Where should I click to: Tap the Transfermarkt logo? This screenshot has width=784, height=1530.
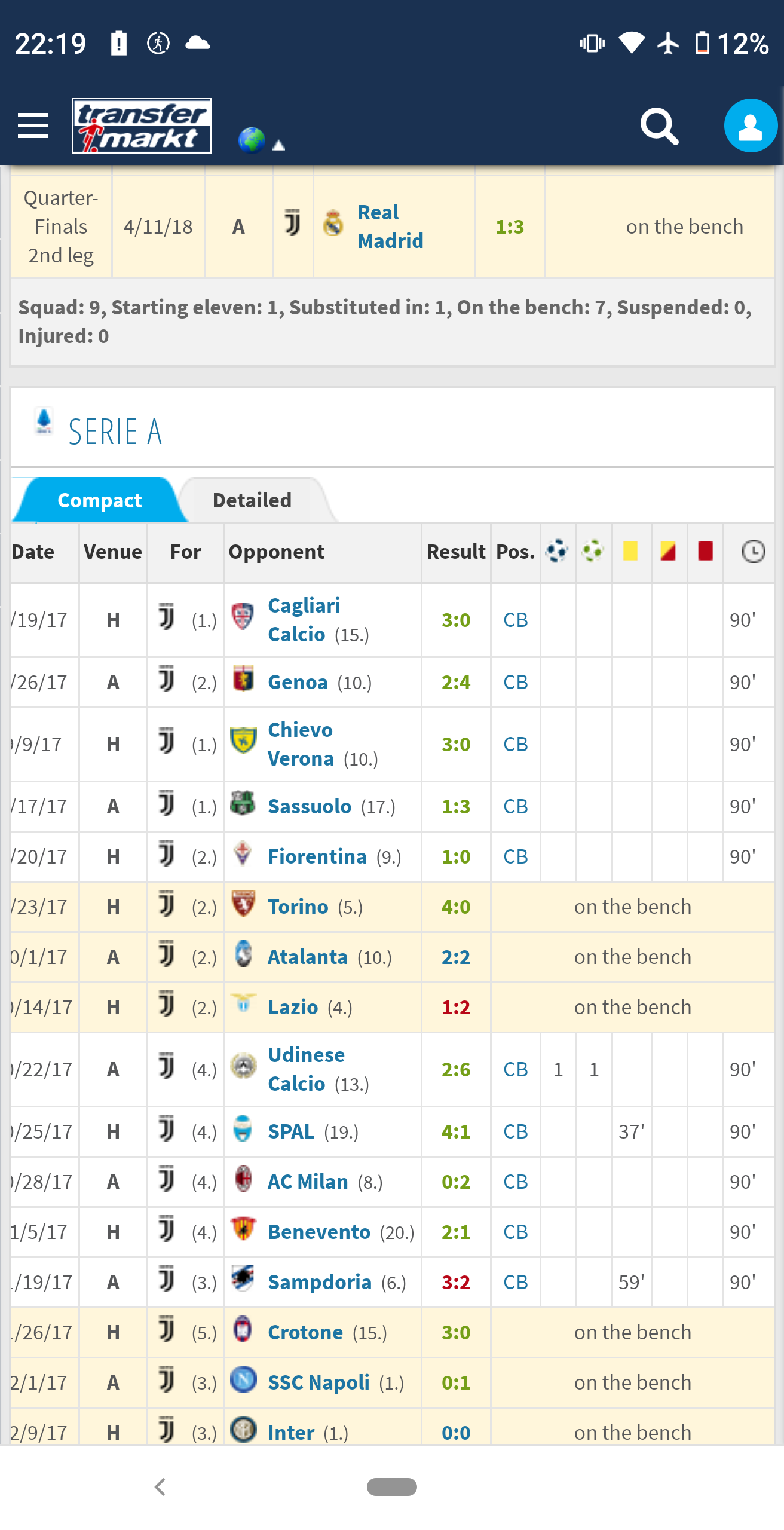tap(142, 126)
